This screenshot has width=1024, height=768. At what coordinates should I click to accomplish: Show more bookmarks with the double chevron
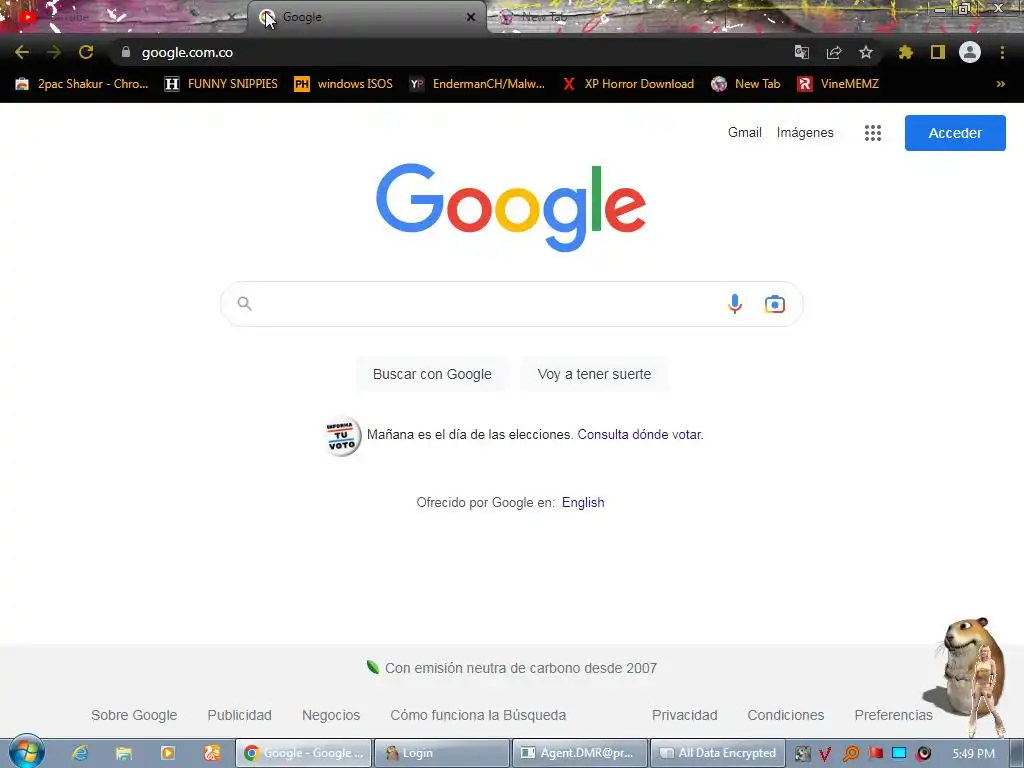click(x=1000, y=84)
